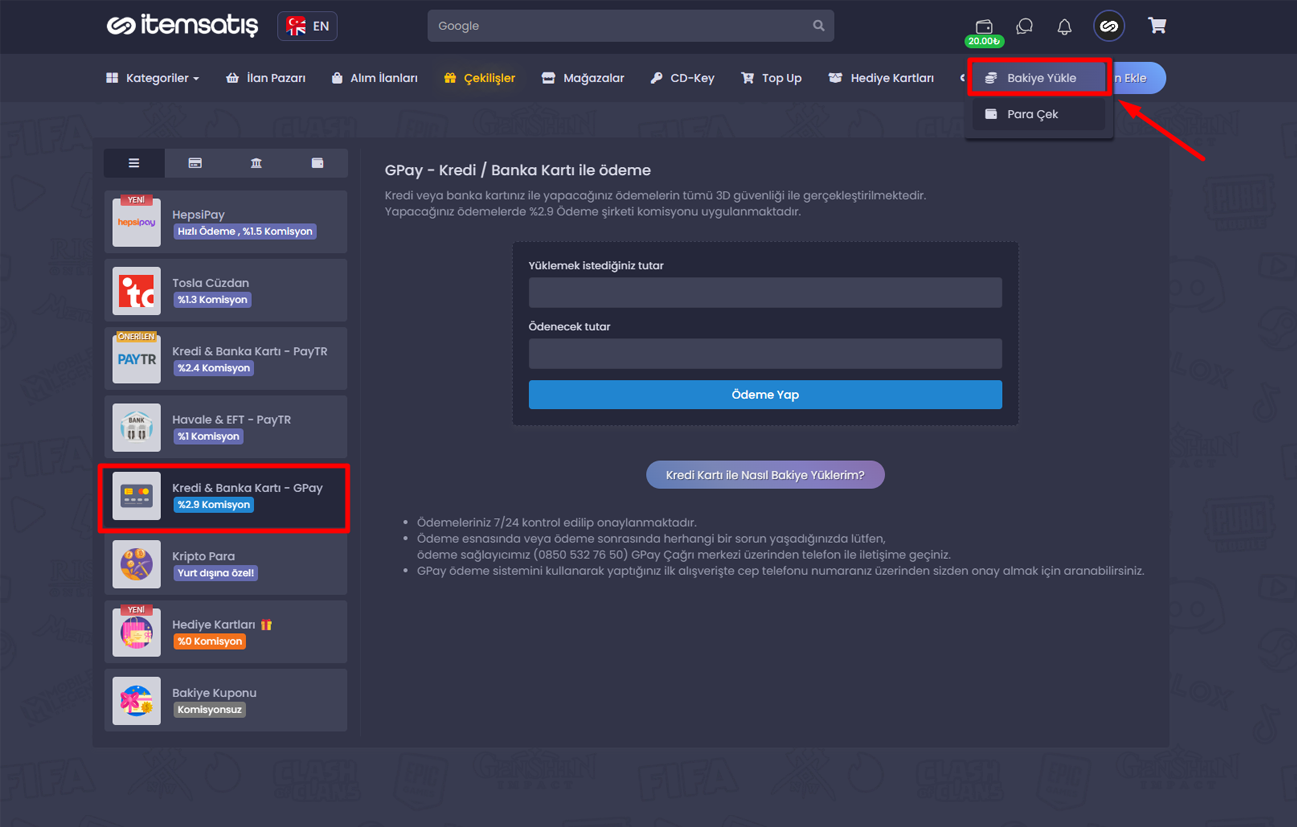Go to İlan Pazarı

(x=266, y=78)
